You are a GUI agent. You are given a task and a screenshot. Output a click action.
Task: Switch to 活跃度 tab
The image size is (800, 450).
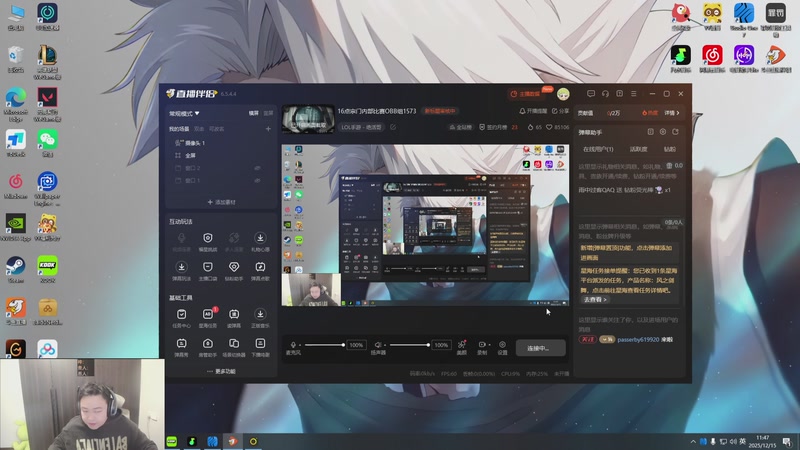[x=638, y=149]
